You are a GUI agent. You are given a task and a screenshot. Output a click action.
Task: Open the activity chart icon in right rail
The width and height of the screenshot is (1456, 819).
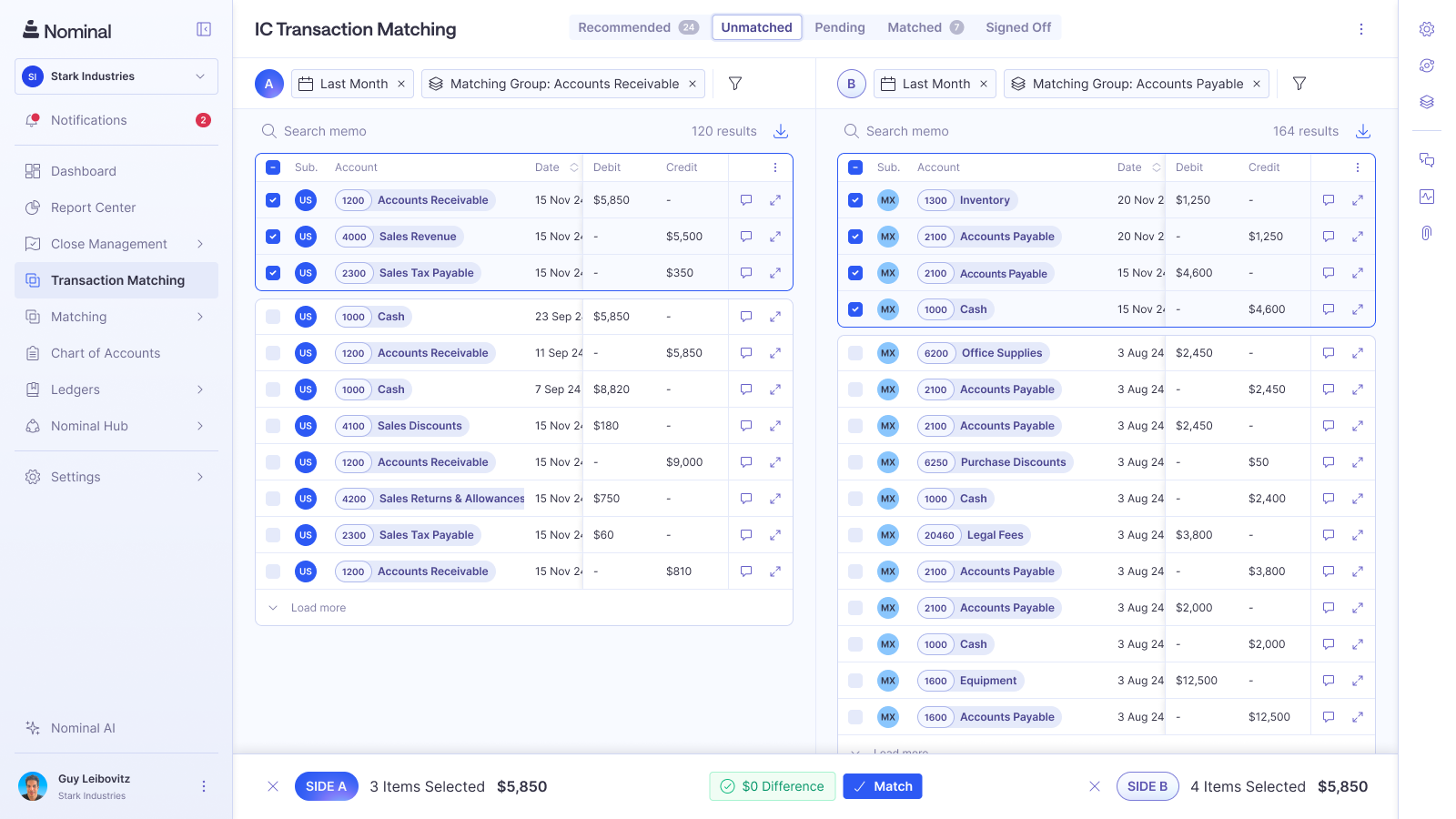pyautogui.click(x=1427, y=197)
